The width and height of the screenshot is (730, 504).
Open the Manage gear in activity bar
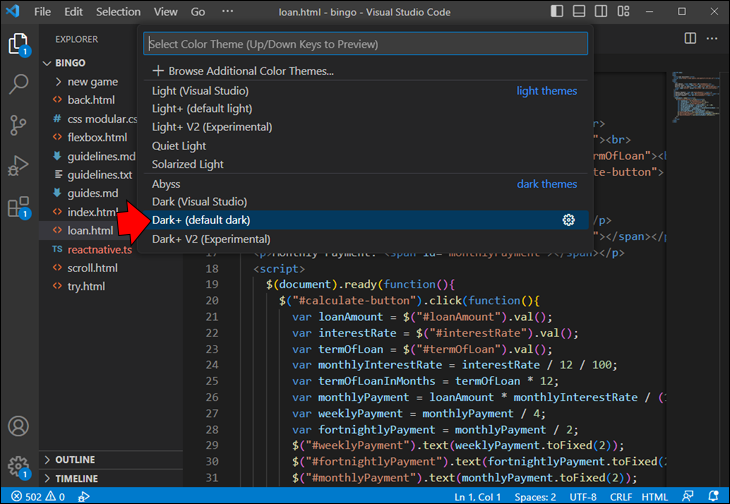19,466
